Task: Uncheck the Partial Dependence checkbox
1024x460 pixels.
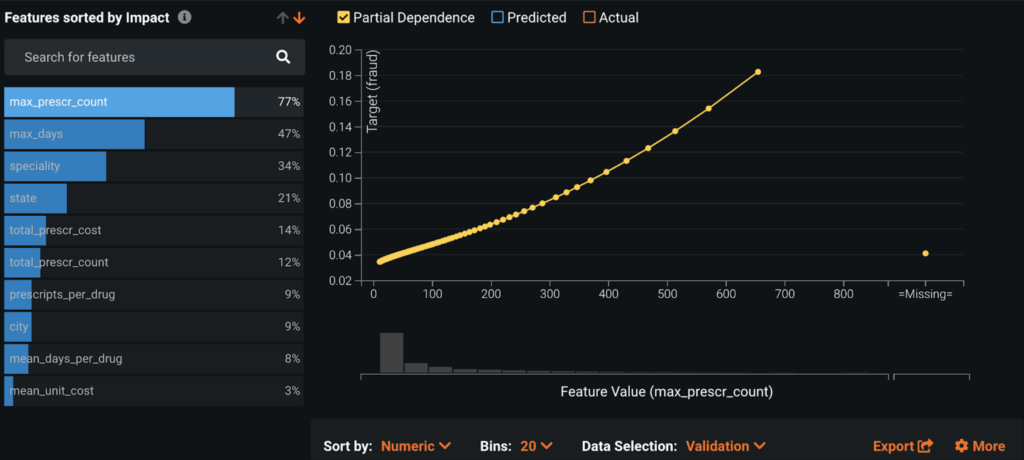Action: tap(344, 18)
